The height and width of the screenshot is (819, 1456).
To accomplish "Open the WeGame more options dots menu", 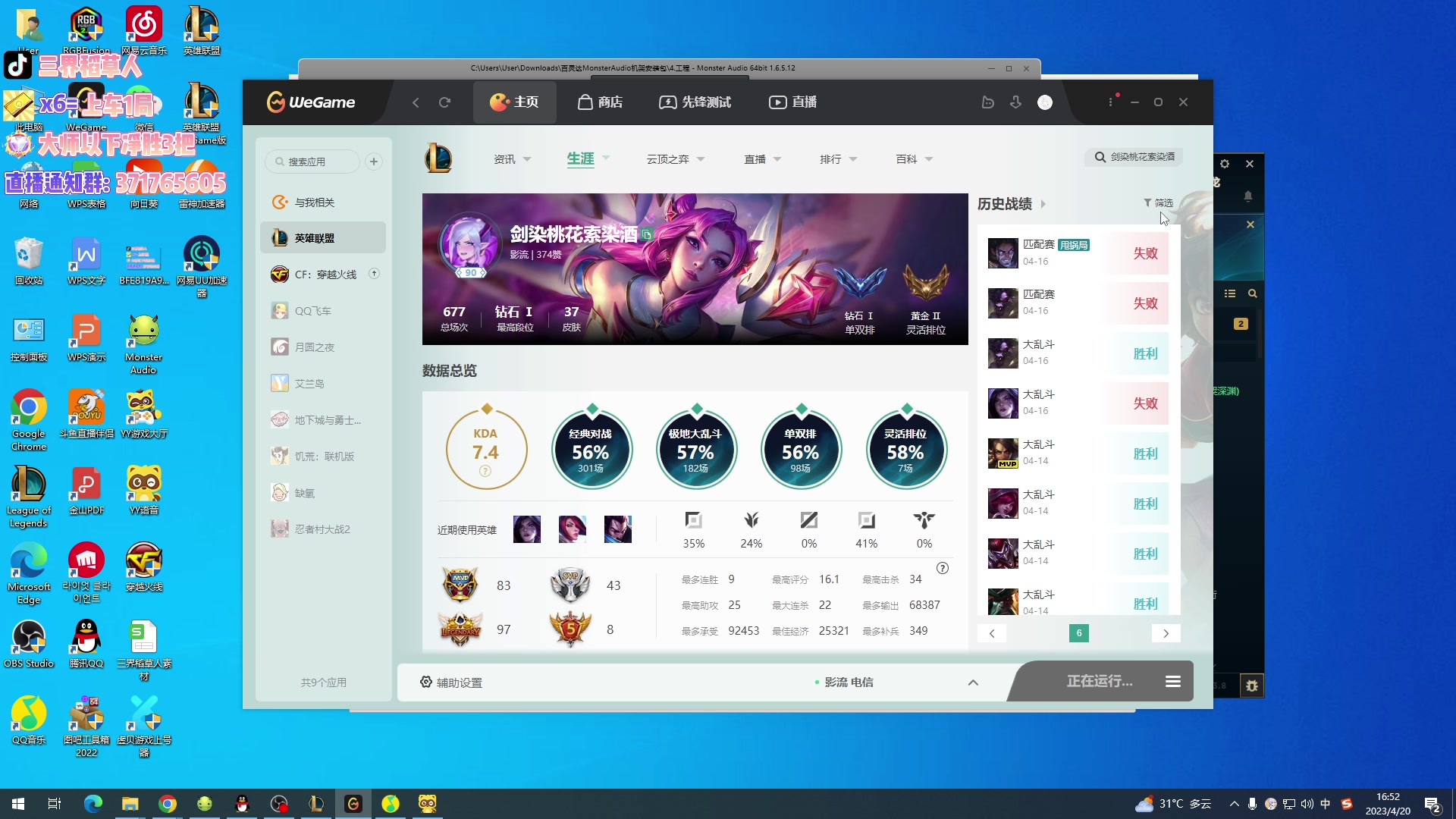I will click(x=1111, y=102).
